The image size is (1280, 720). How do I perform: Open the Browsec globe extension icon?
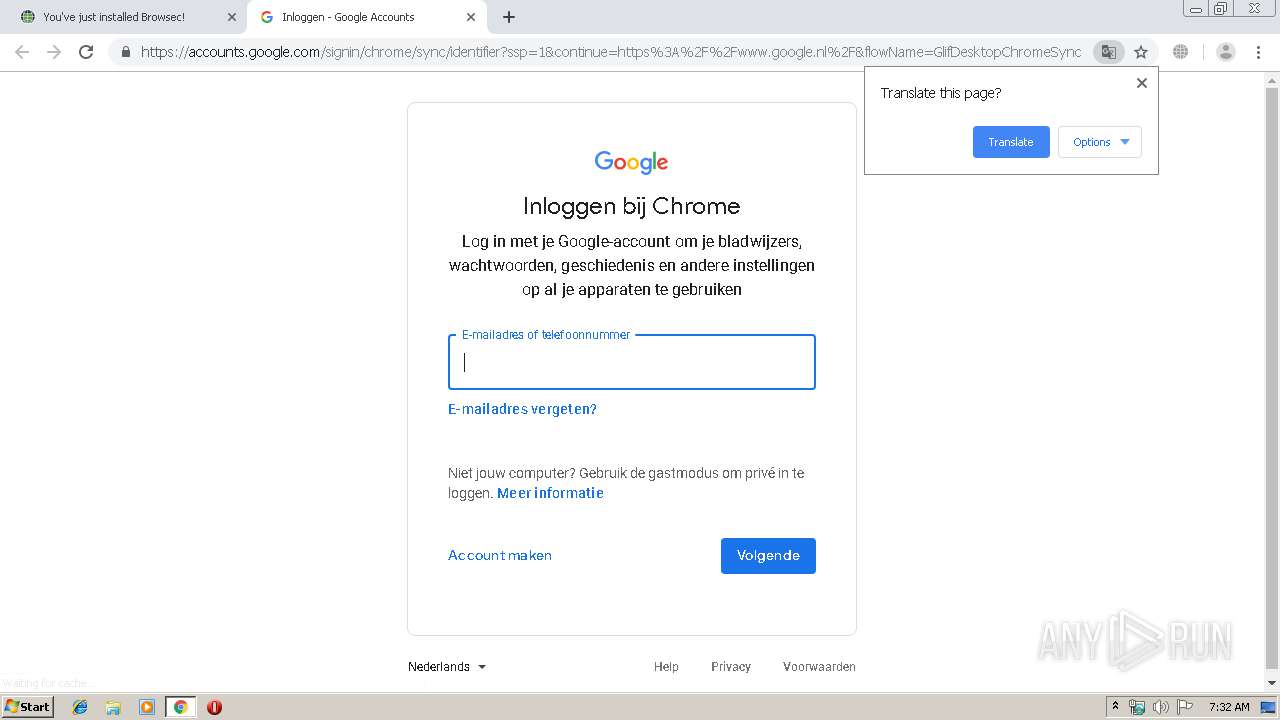[1181, 52]
